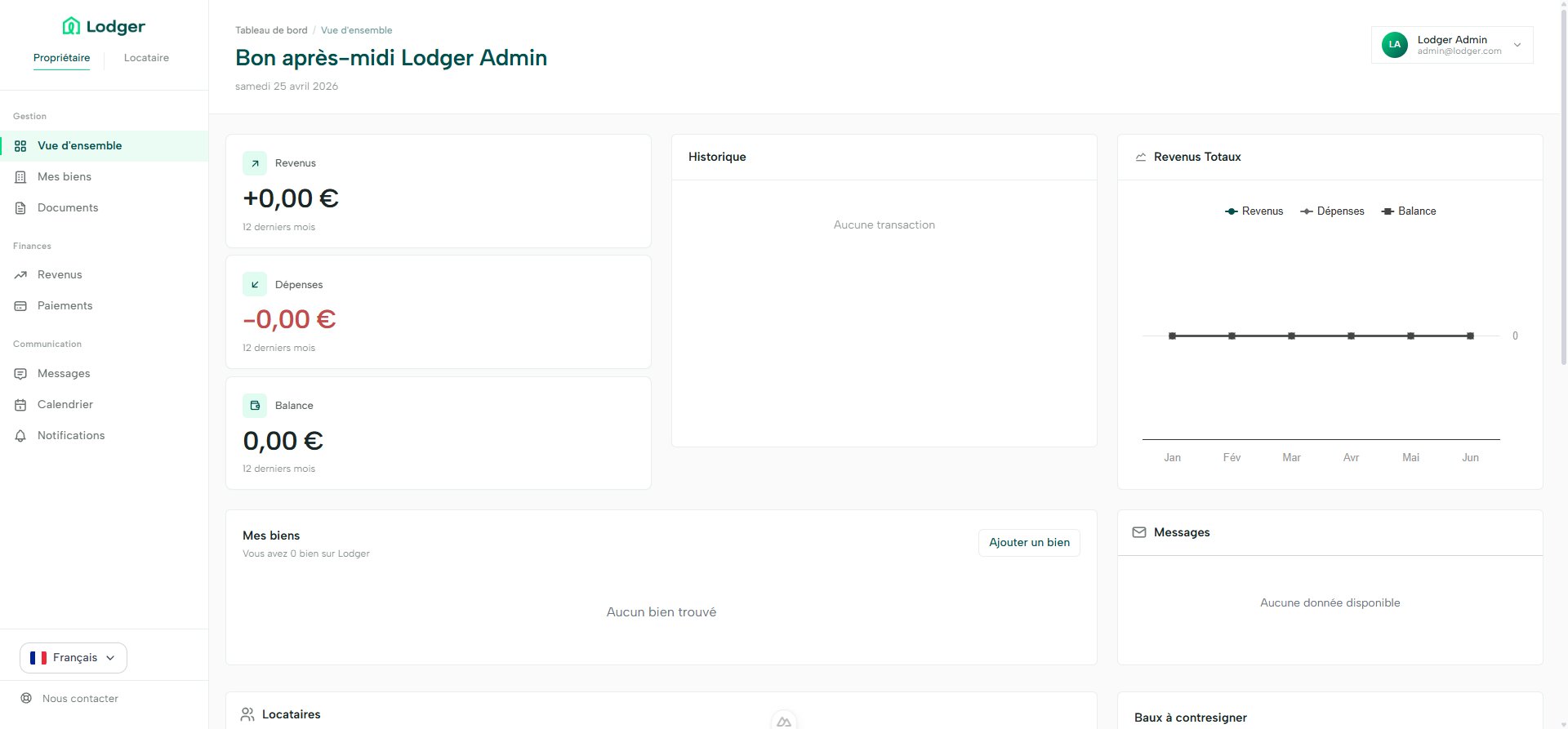
Task: Select the Propriétaire tab
Action: pos(61,58)
